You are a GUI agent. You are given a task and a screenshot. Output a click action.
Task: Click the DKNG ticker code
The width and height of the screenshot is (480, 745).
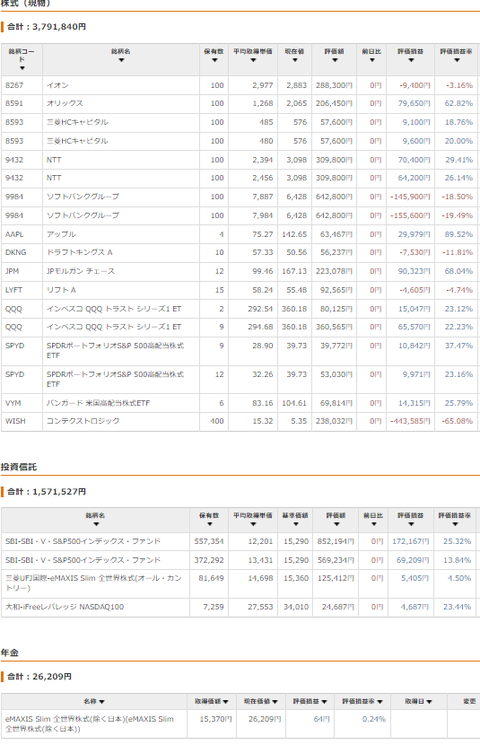coord(16,252)
